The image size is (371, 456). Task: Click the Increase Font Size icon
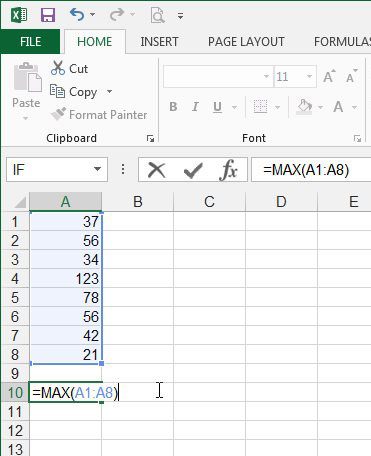[x=329, y=76]
